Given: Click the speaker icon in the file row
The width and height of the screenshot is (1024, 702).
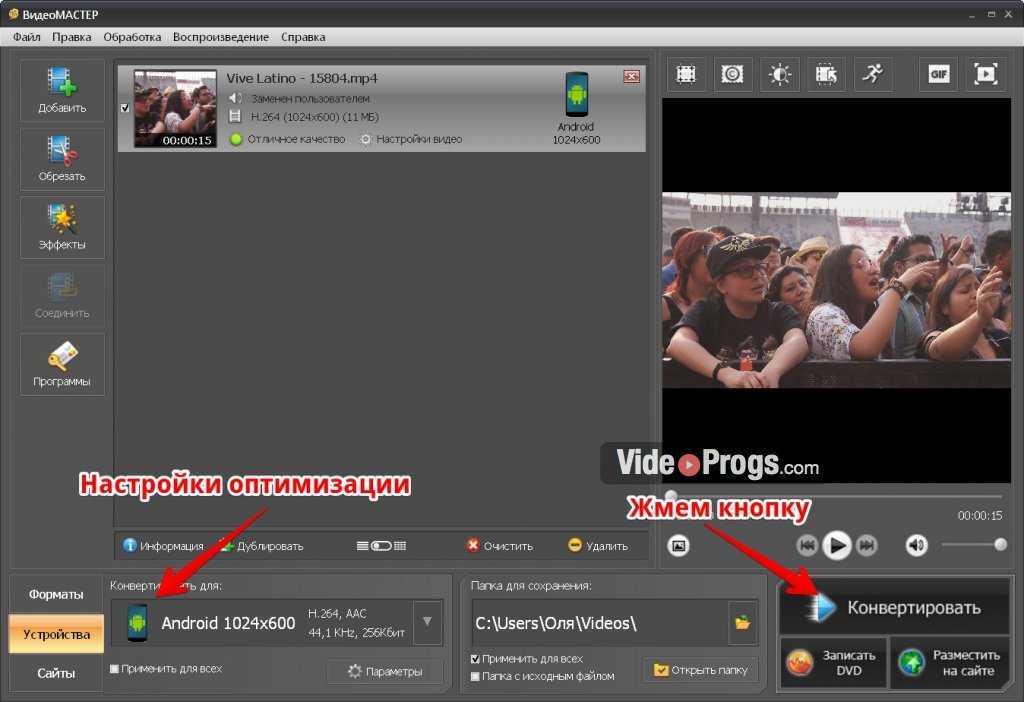Looking at the screenshot, I should (x=235, y=98).
